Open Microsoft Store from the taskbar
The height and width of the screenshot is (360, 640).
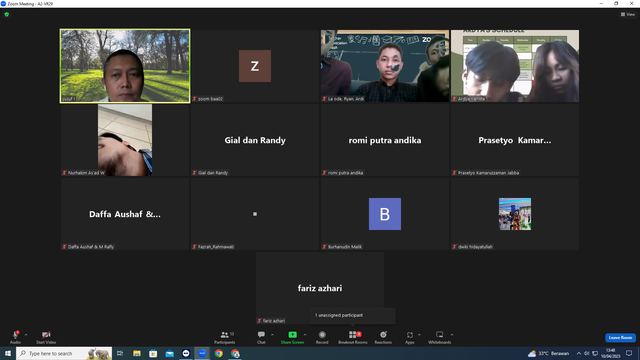click(153, 353)
